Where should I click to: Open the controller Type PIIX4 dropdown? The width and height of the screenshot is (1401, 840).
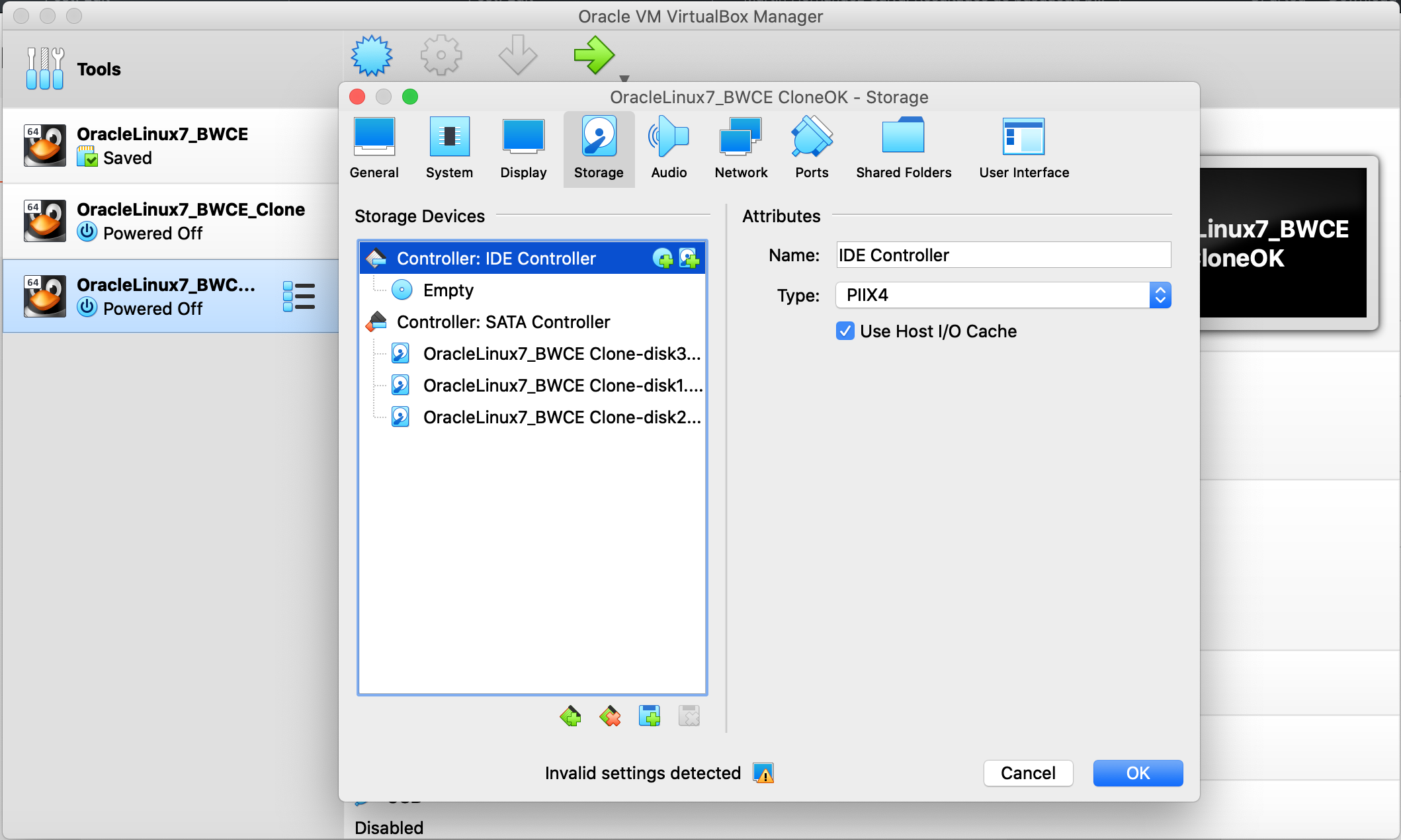click(1003, 295)
